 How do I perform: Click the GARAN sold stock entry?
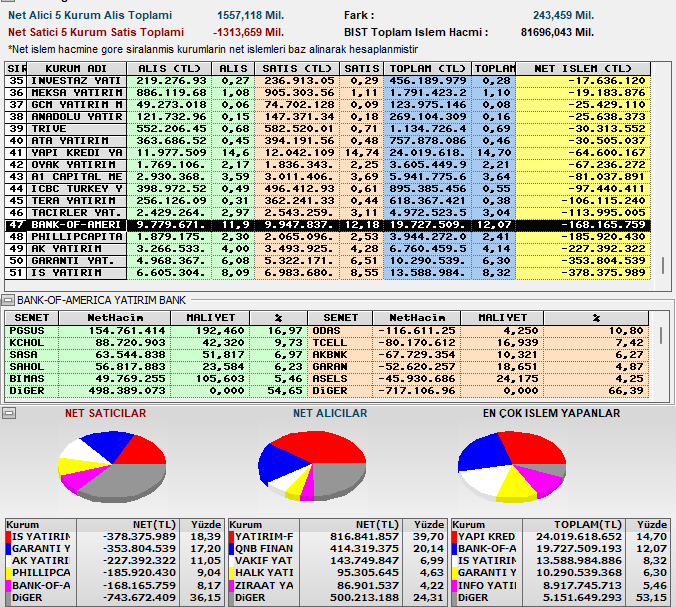tap(478, 367)
